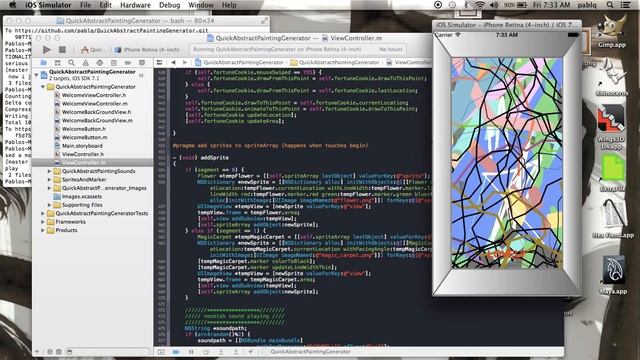Open the Notification Center list icon
The height and width of the screenshot is (360, 640).
click(x=625, y=5)
